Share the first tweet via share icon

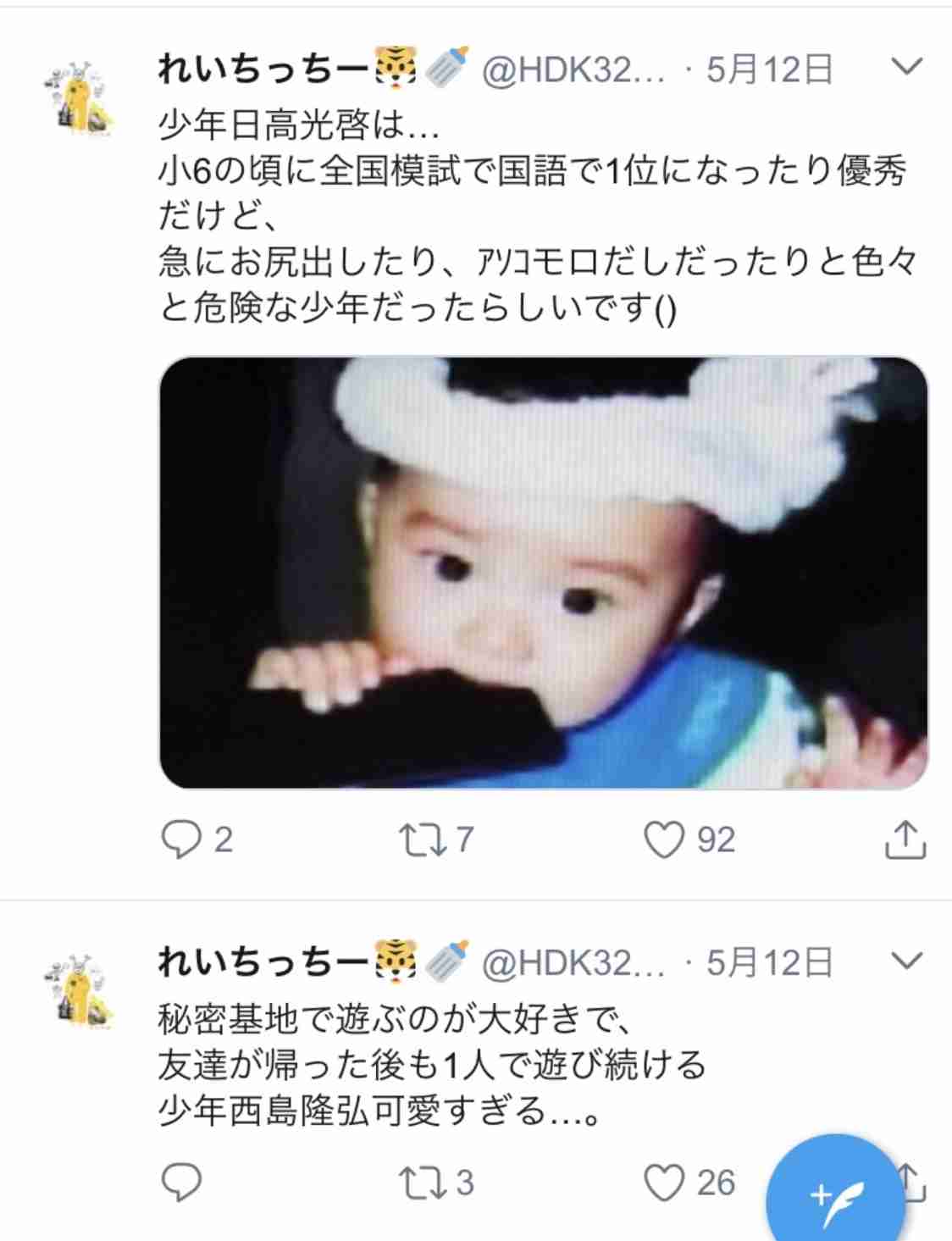[905, 839]
